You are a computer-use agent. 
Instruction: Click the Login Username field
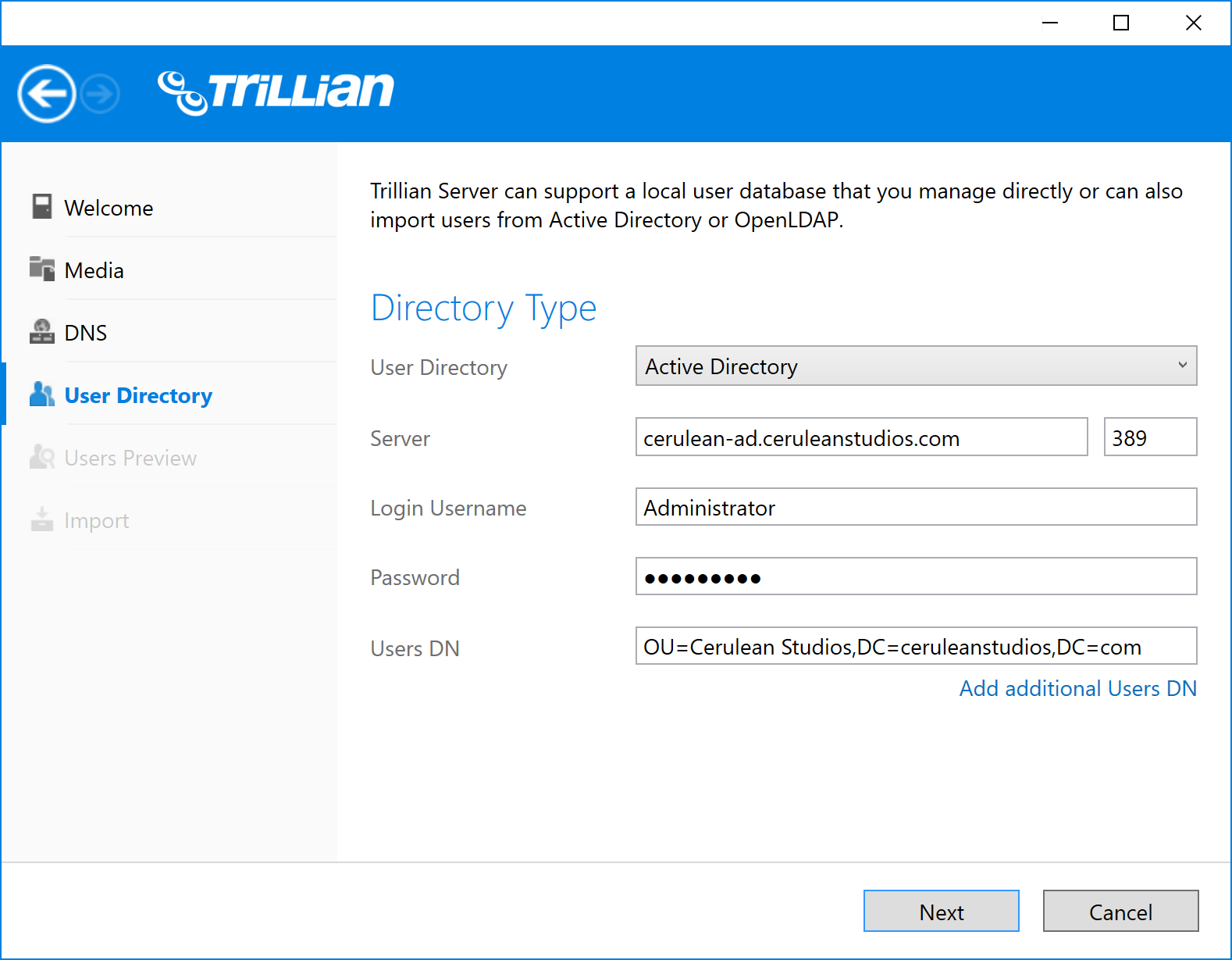916,506
